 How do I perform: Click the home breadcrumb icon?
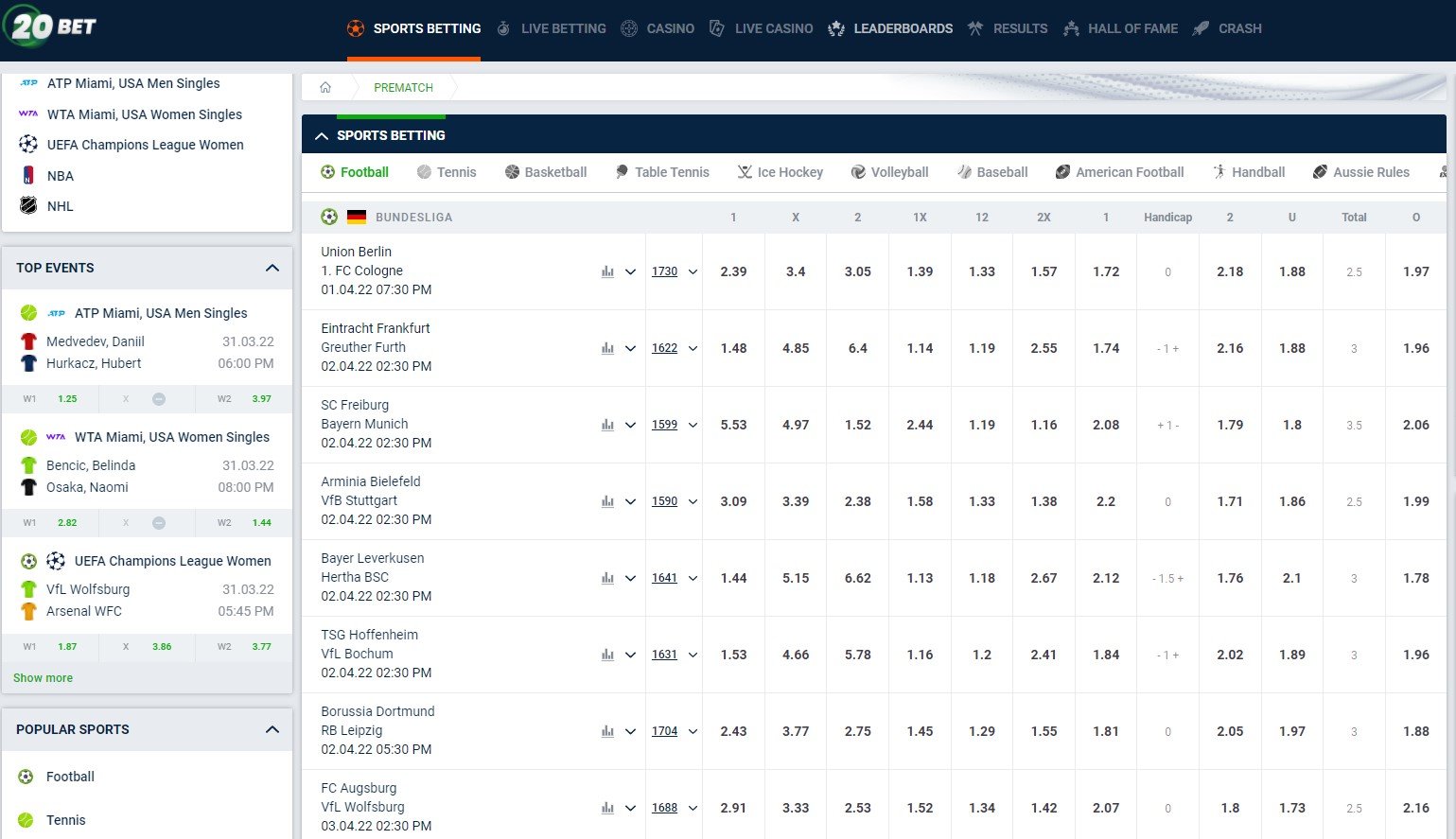pos(325,87)
